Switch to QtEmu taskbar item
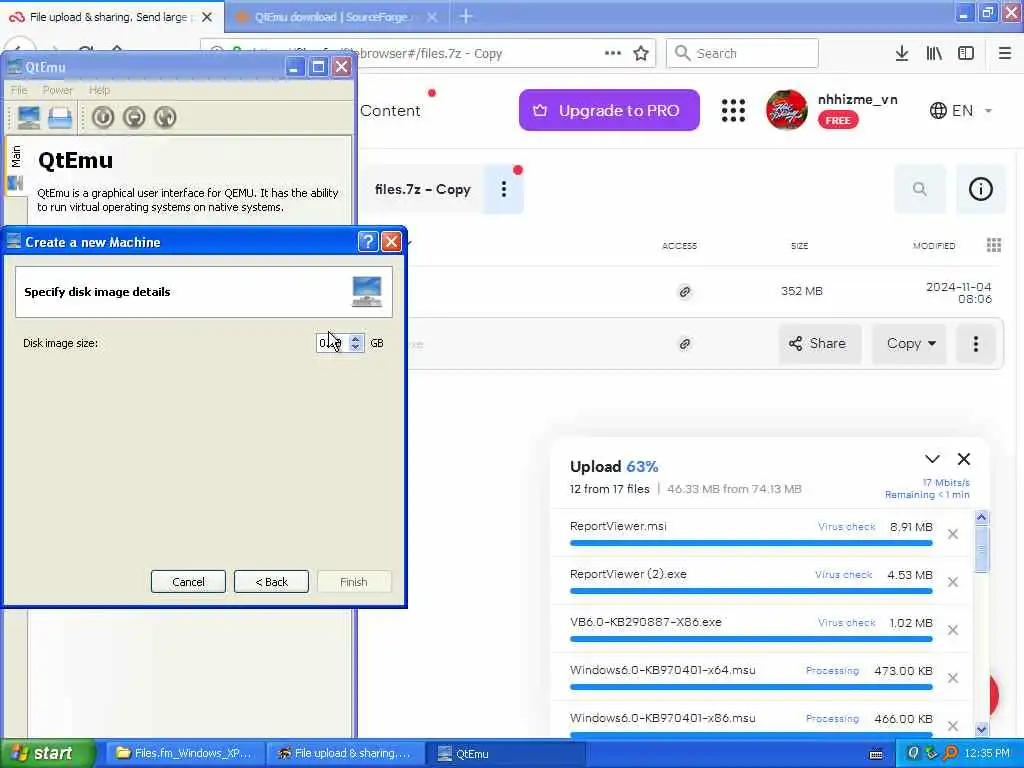Image resolution: width=1024 pixels, height=768 pixels. 505,754
